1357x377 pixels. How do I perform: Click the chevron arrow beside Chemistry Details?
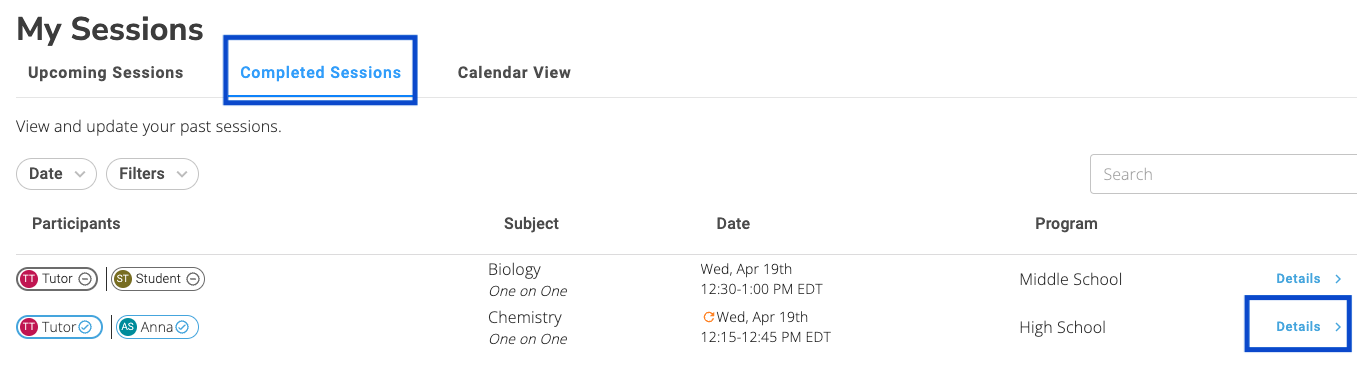1338,327
